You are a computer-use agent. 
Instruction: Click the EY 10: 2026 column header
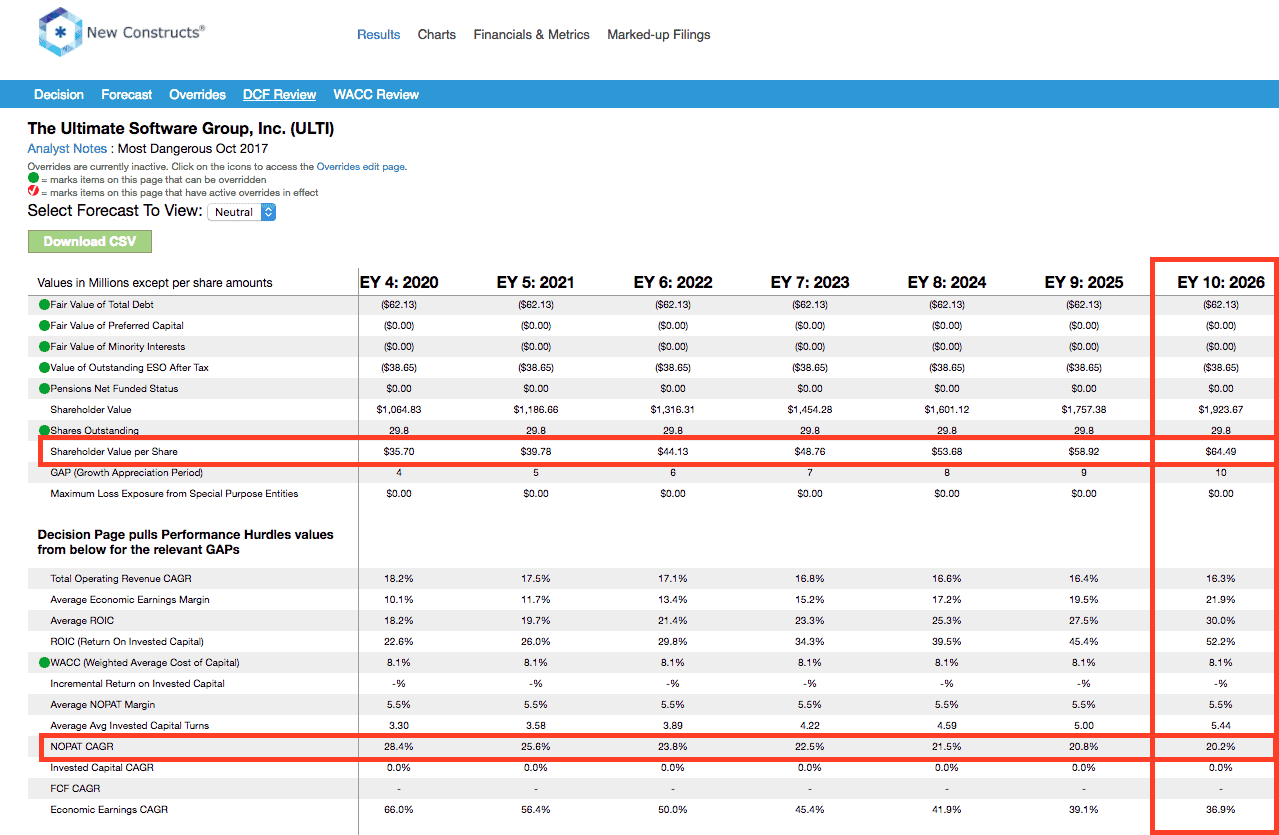pos(1221,282)
